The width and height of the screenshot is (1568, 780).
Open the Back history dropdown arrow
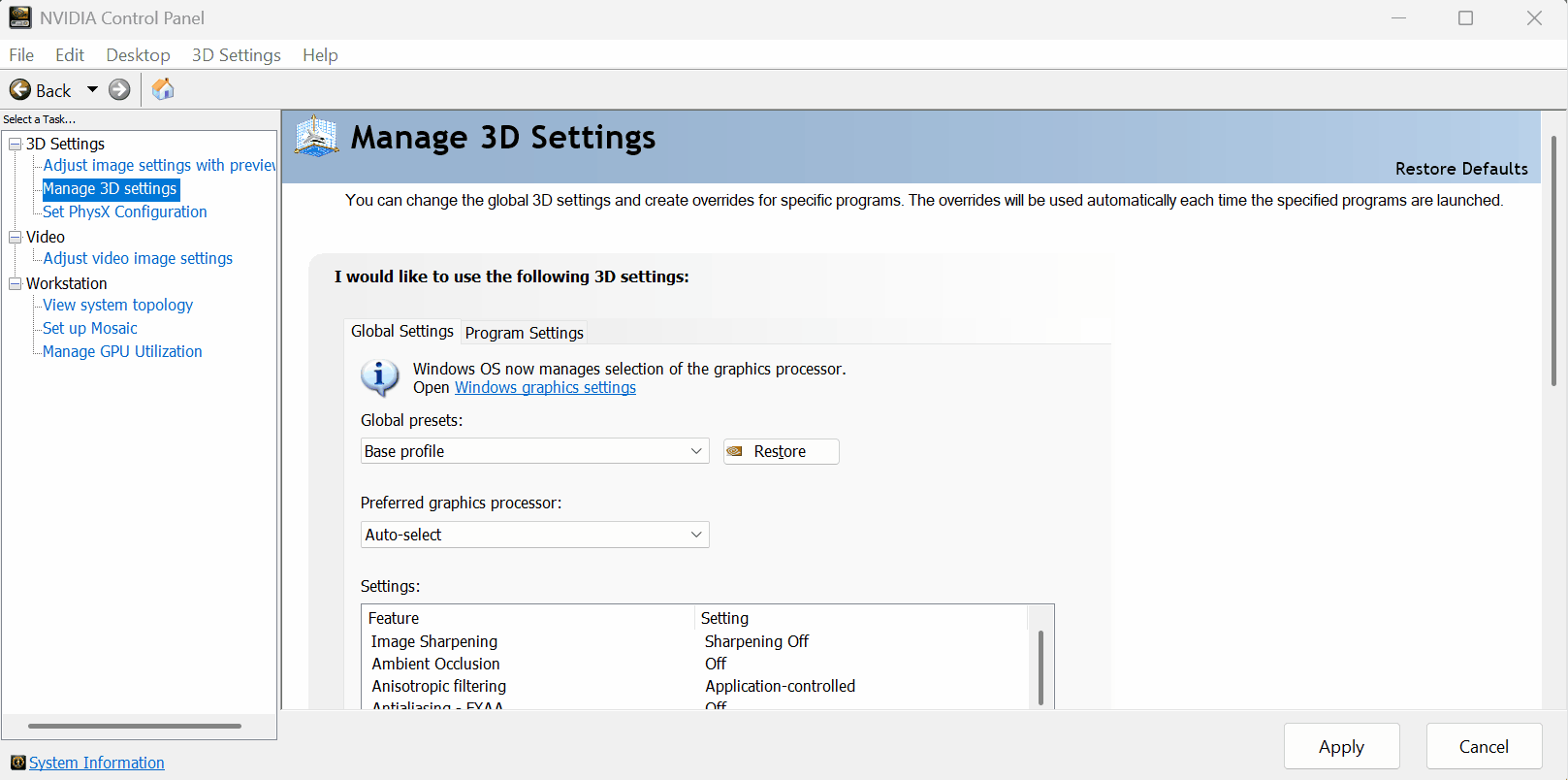92,89
